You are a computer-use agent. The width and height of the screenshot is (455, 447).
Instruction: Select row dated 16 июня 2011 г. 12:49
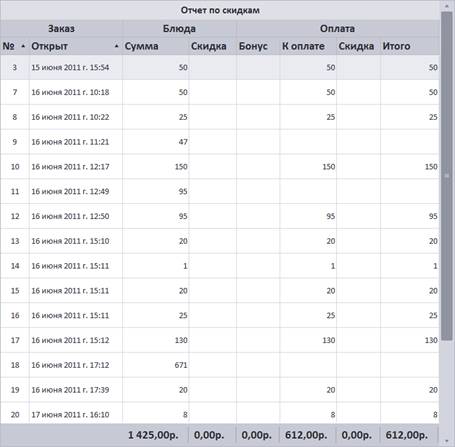(220, 191)
